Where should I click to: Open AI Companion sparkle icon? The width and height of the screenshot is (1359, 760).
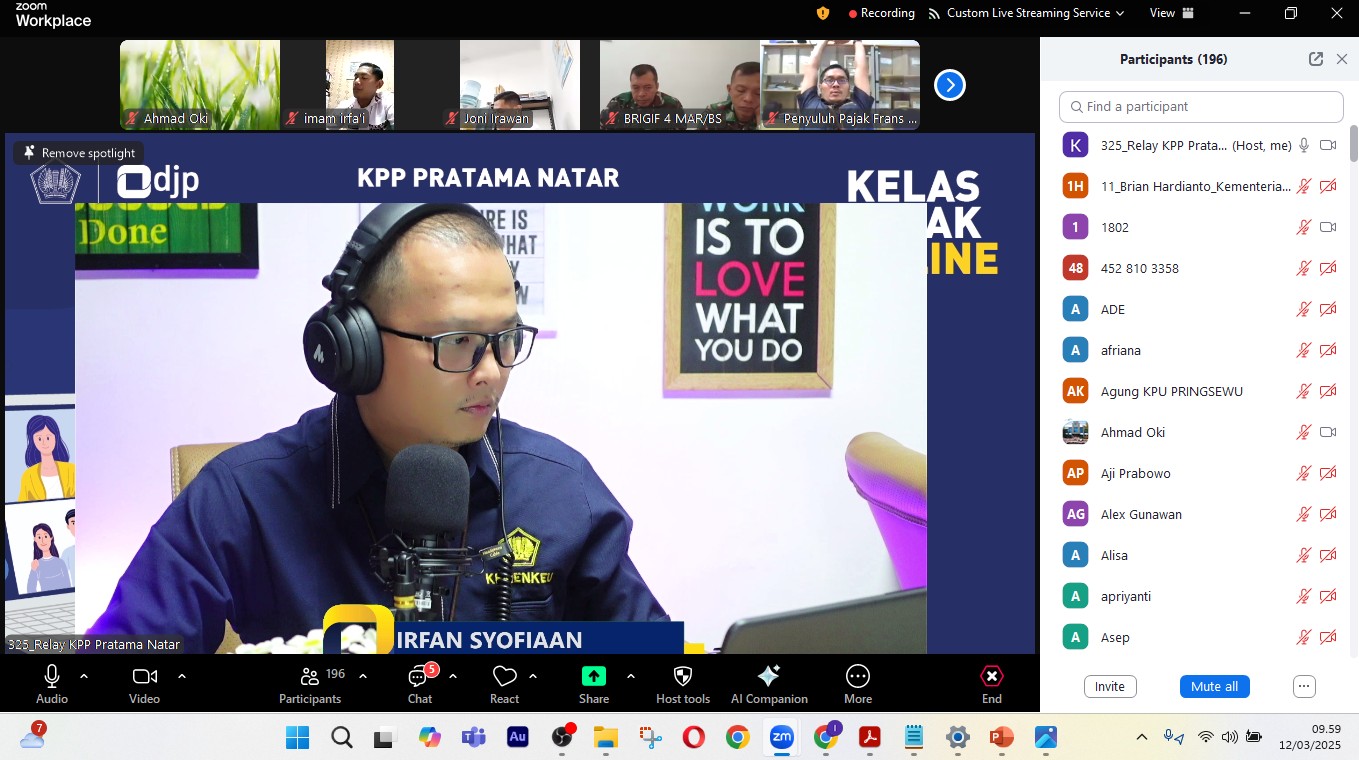pos(769,676)
